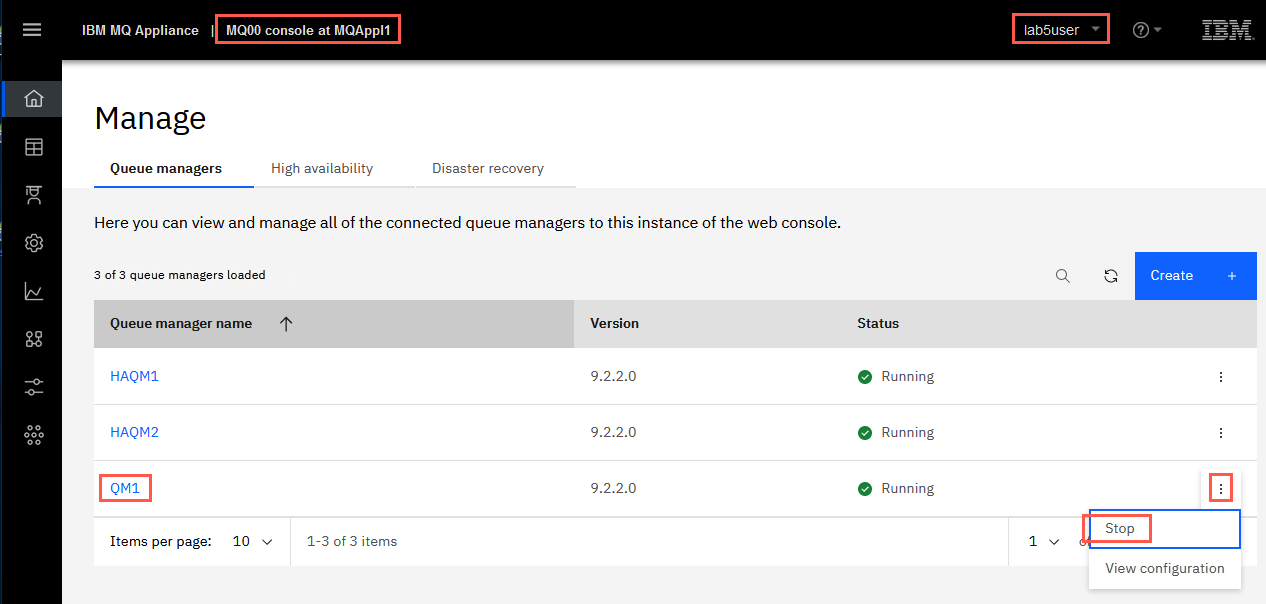Open the table grid sidebar icon
The width and height of the screenshot is (1266, 604).
pyautogui.click(x=34, y=147)
